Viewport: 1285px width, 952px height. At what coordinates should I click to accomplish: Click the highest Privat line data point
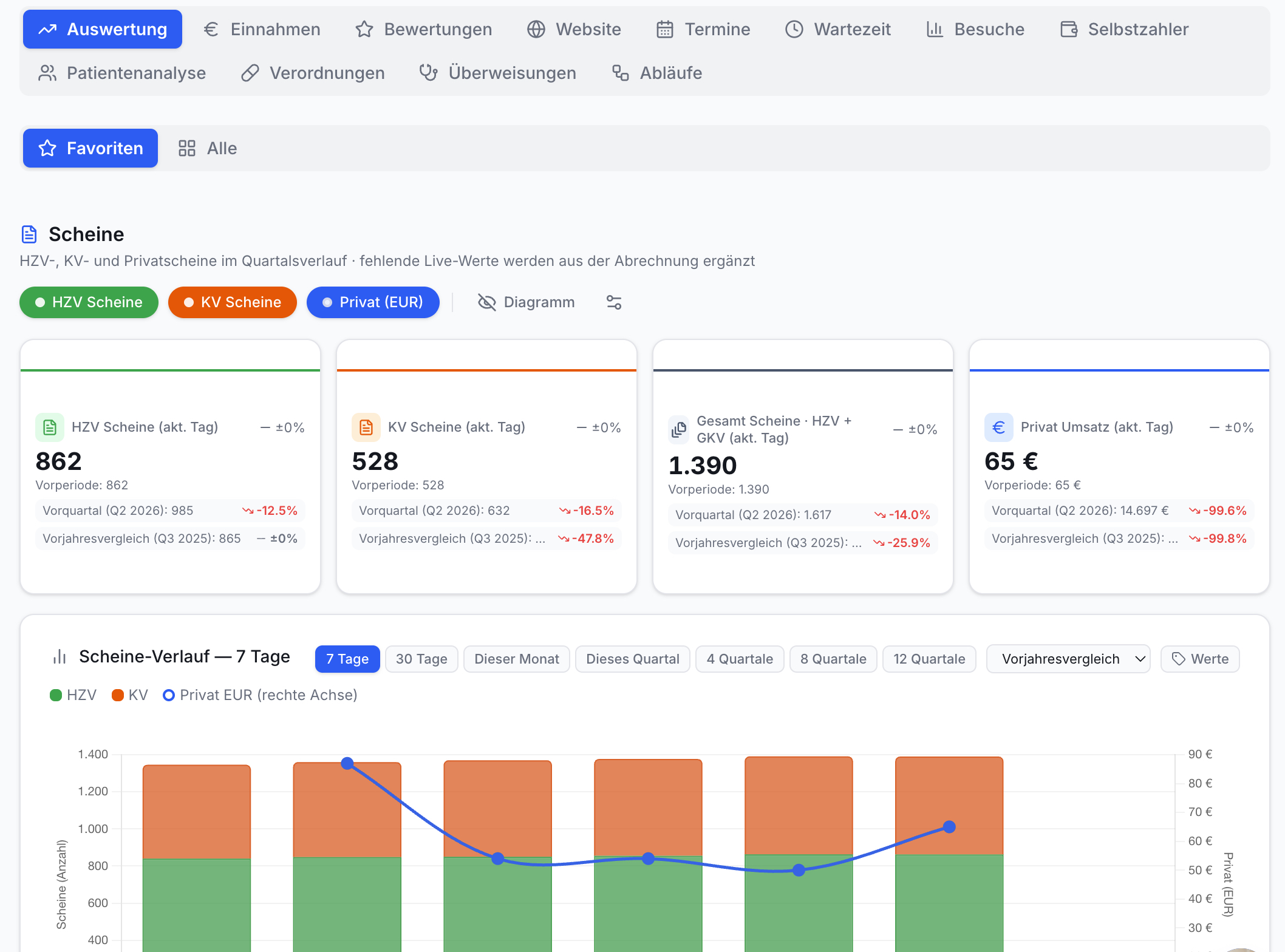point(347,763)
